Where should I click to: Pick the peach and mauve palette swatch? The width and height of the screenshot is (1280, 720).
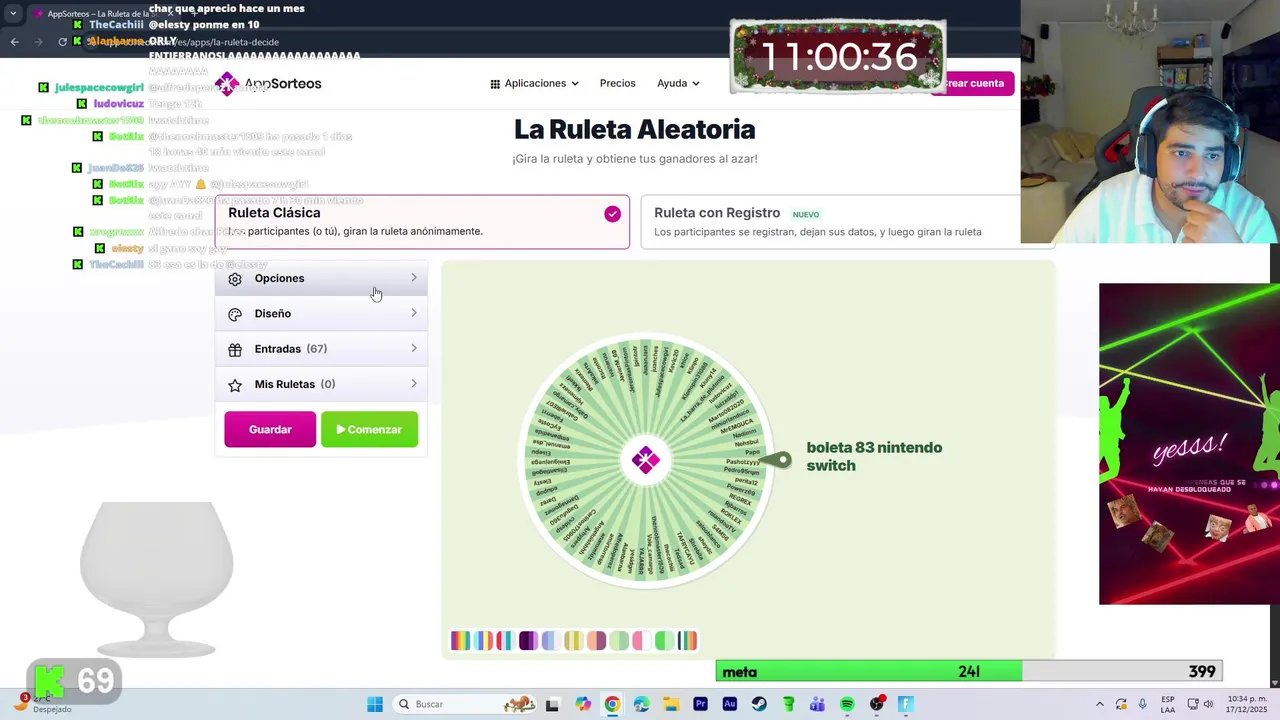[597, 641]
